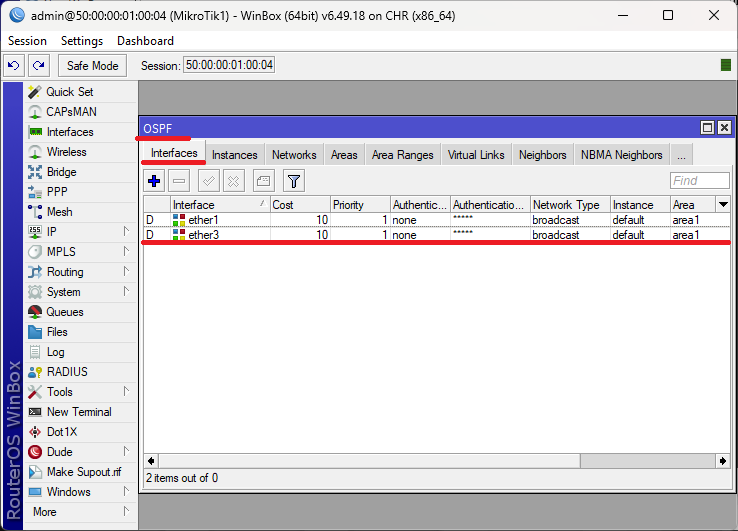This screenshot has width=738, height=531.
Task: Open New Terminal from sidebar
Action: click(x=78, y=412)
